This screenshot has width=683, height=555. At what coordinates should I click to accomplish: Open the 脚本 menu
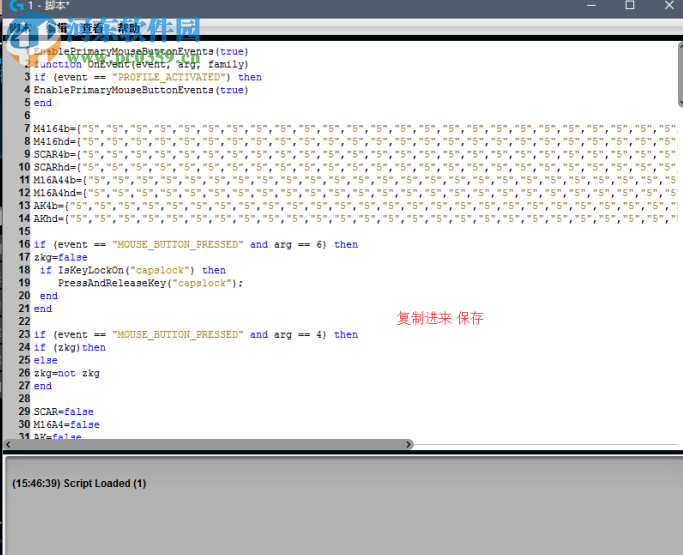point(20,28)
